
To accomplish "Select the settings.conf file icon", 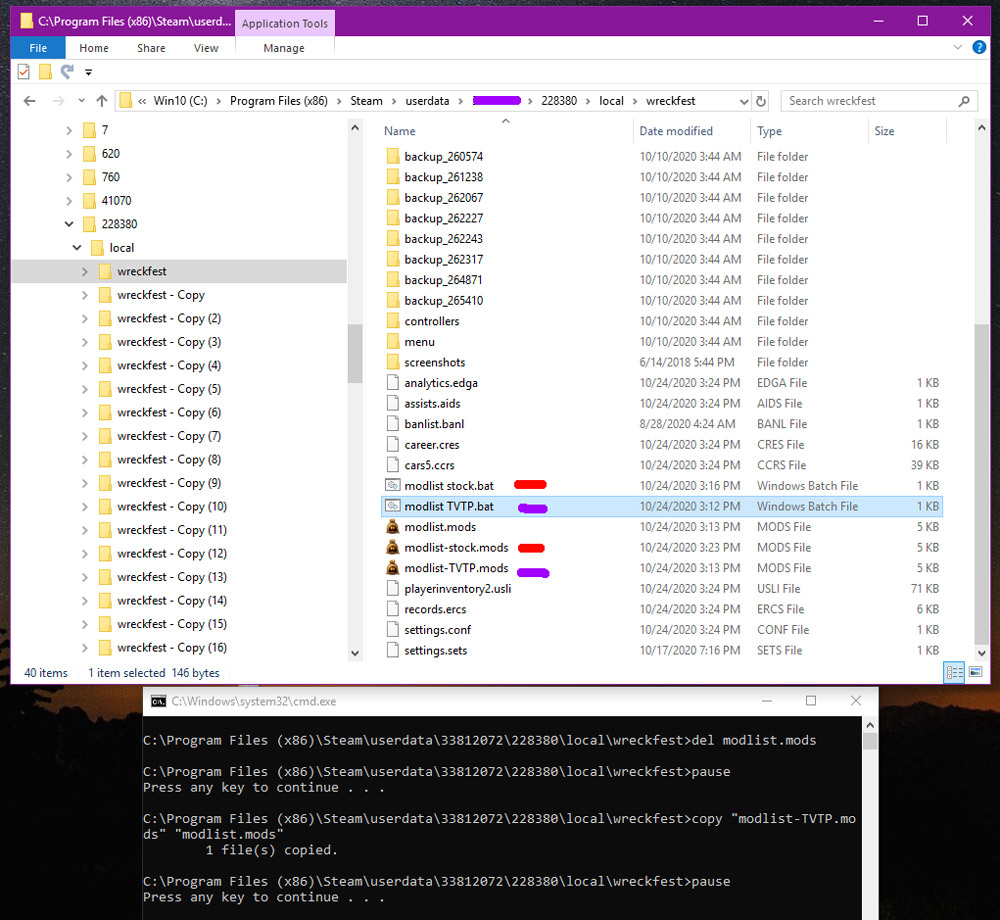I will coord(393,630).
